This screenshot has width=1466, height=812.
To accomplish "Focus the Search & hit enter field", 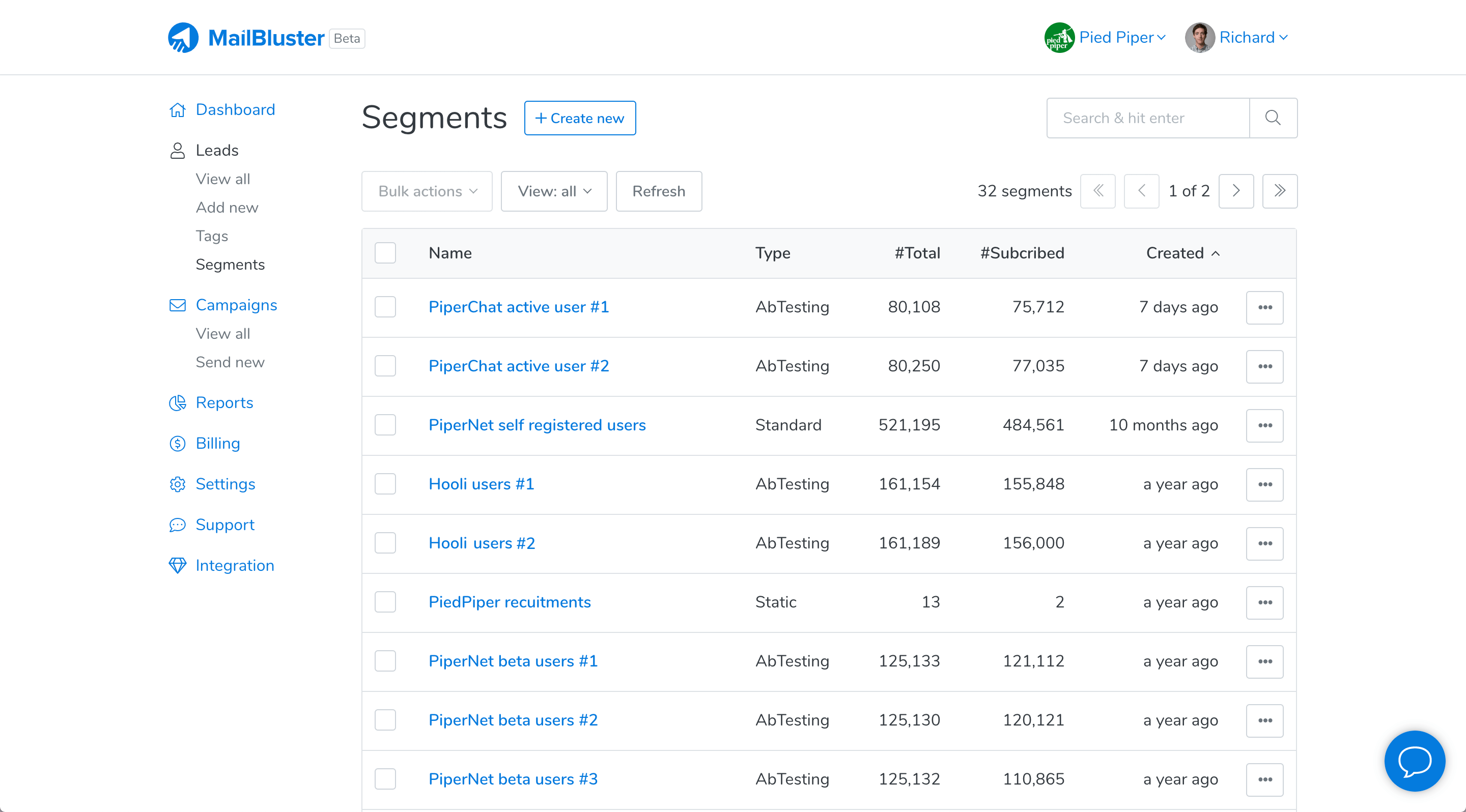I will coord(1147,118).
